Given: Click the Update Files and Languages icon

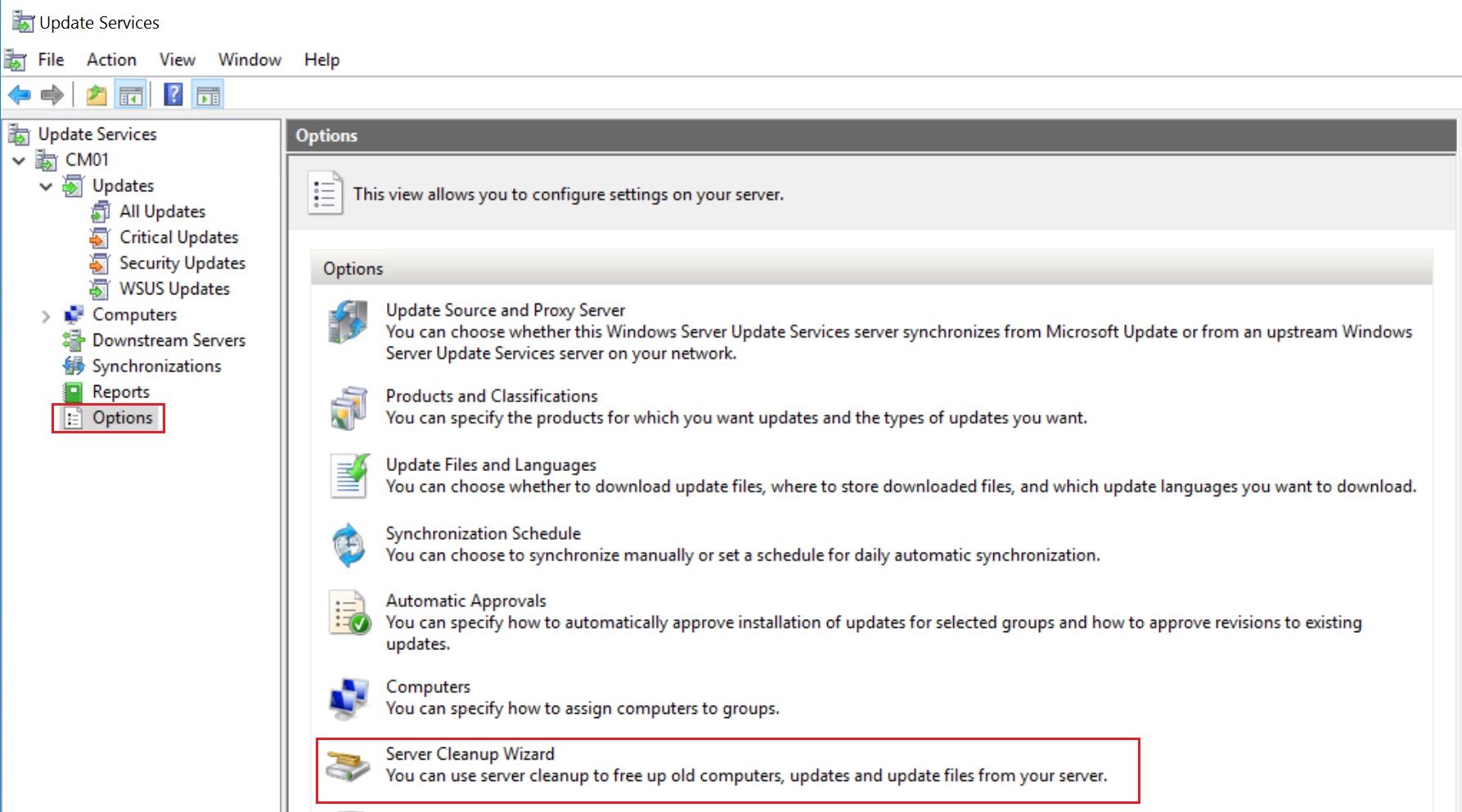Looking at the screenshot, I should tap(350, 477).
